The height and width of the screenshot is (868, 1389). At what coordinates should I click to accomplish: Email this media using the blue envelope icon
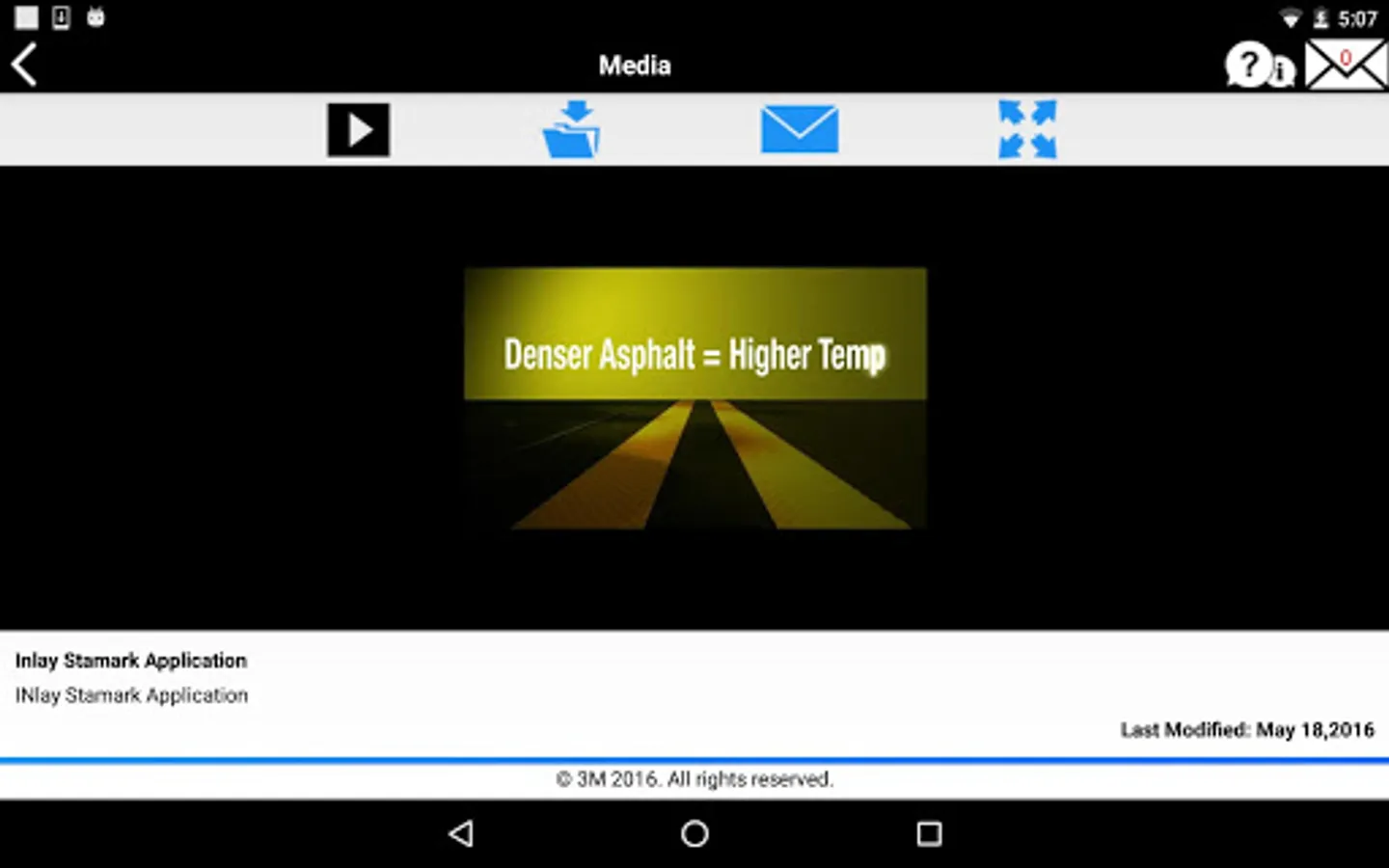pos(800,129)
